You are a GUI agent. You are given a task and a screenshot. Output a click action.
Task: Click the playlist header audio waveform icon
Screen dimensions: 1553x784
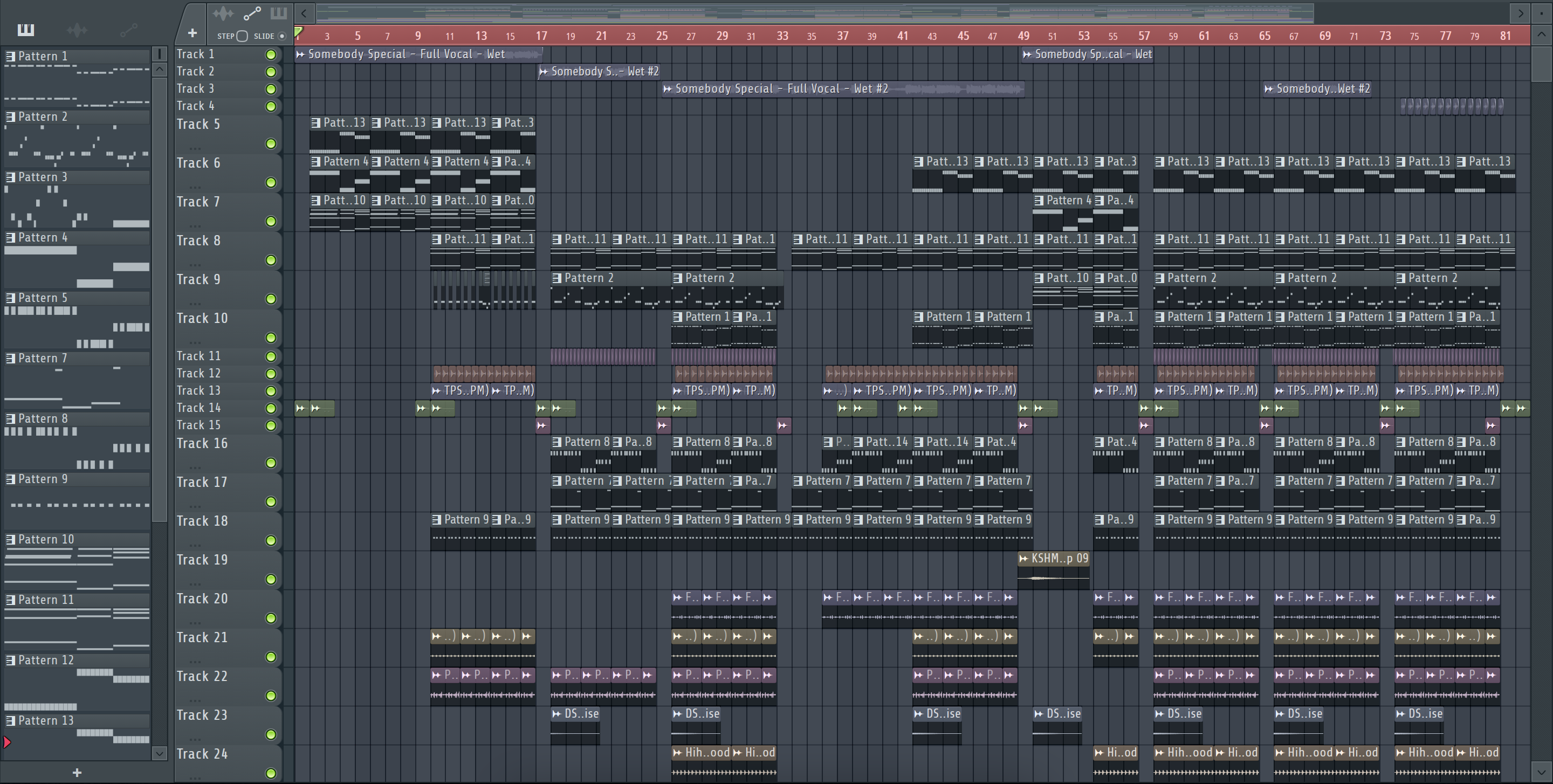coord(223,13)
